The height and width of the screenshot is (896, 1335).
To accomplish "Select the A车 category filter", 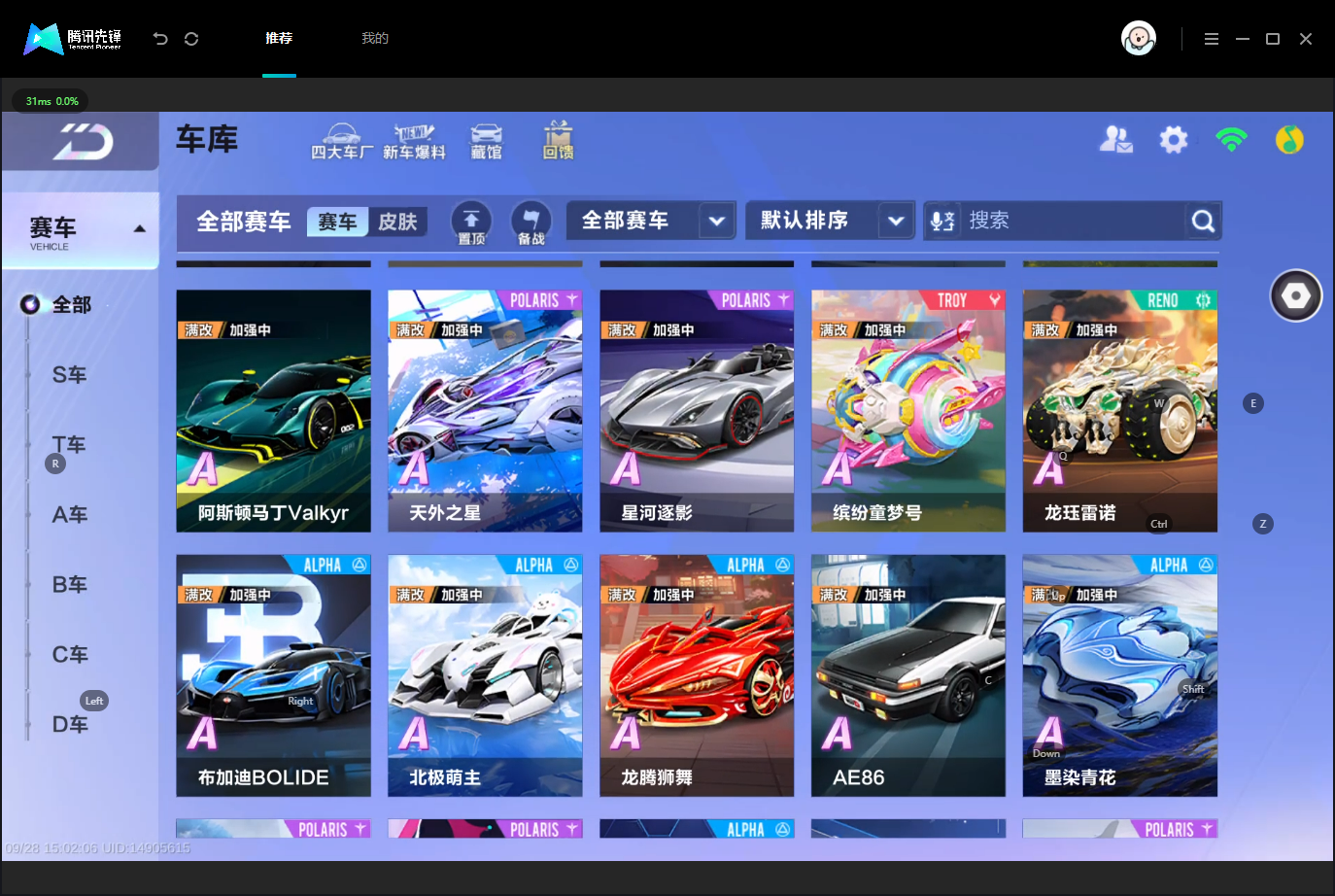I will [69, 514].
